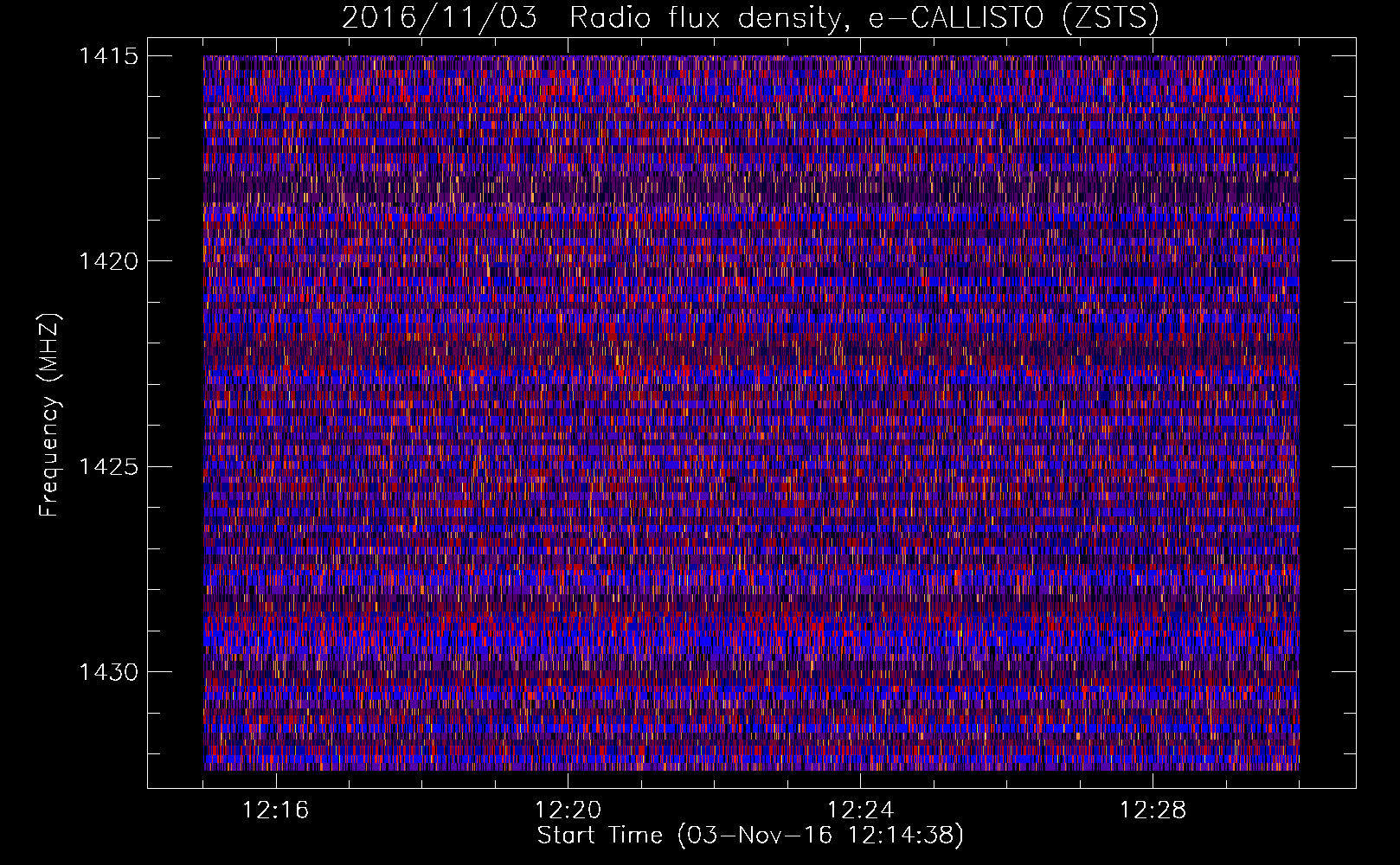This screenshot has width=1400, height=865.
Task: Click the 12:16 time tick label
Action: [x=276, y=811]
